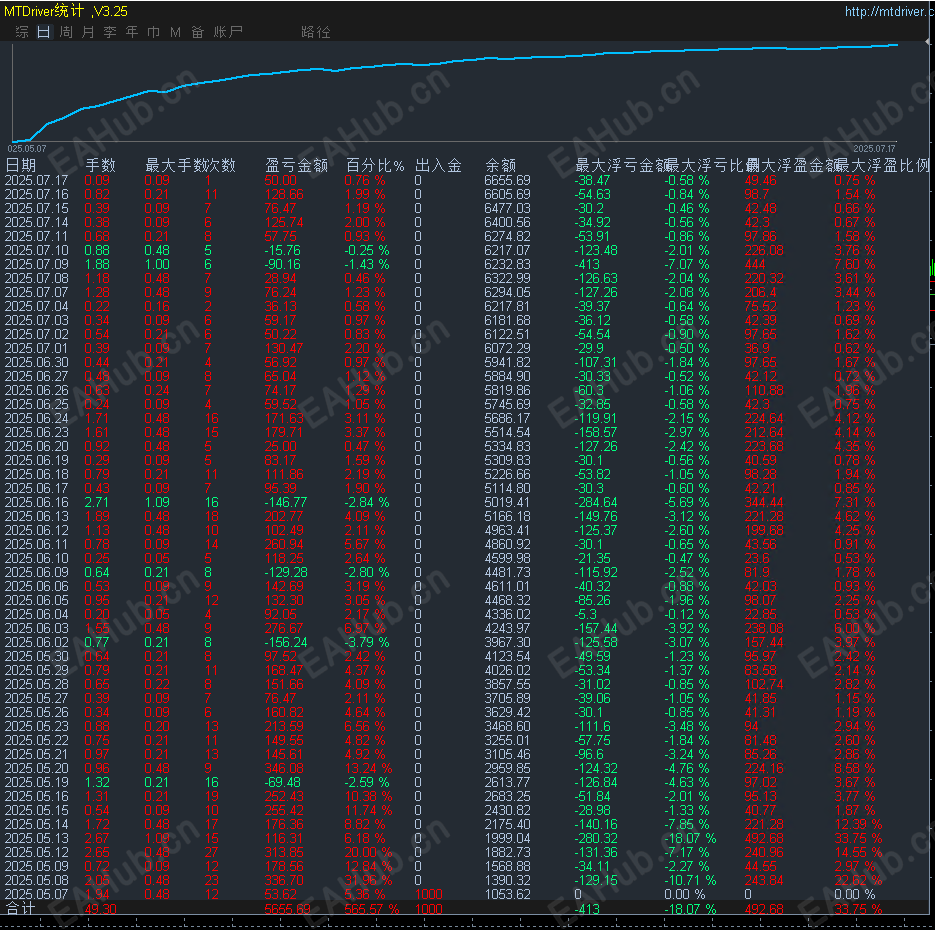Click the 余额 column header
Viewport: 935px width, 930px height.
[x=500, y=165]
